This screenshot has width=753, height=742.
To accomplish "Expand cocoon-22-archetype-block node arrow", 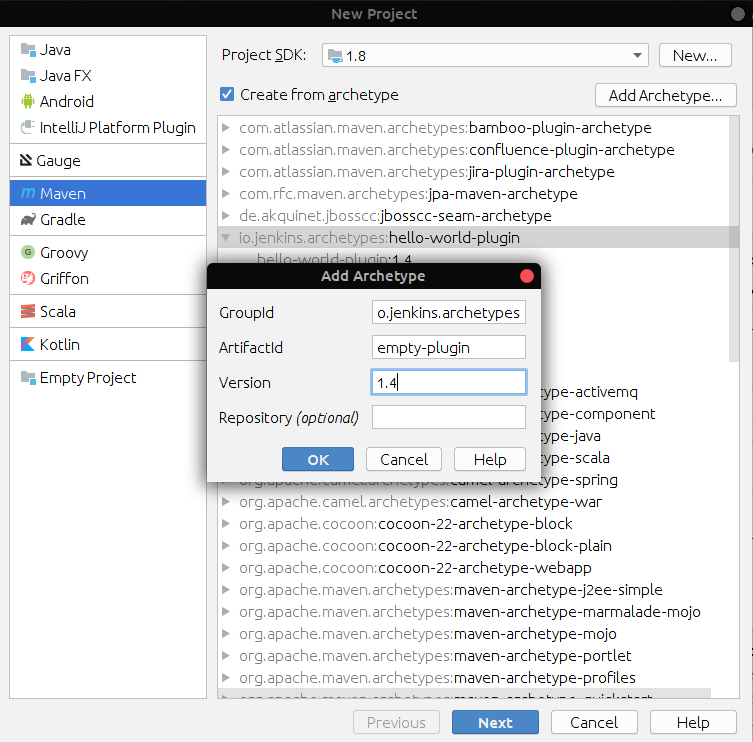I will click(x=225, y=524).
